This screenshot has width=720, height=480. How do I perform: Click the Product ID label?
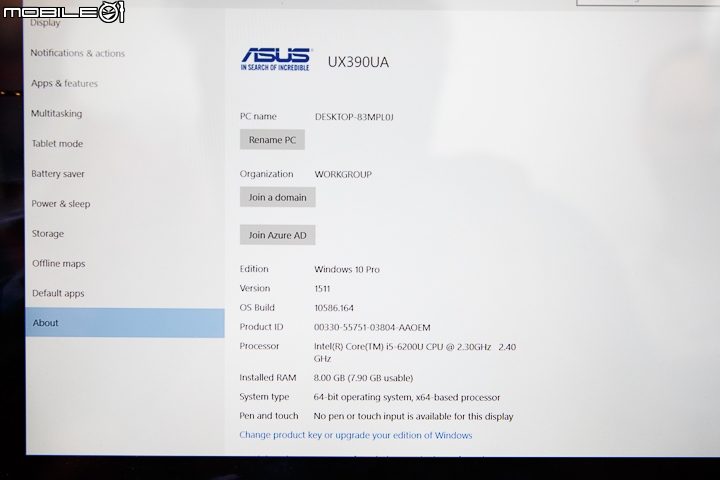tap(261, 327)
